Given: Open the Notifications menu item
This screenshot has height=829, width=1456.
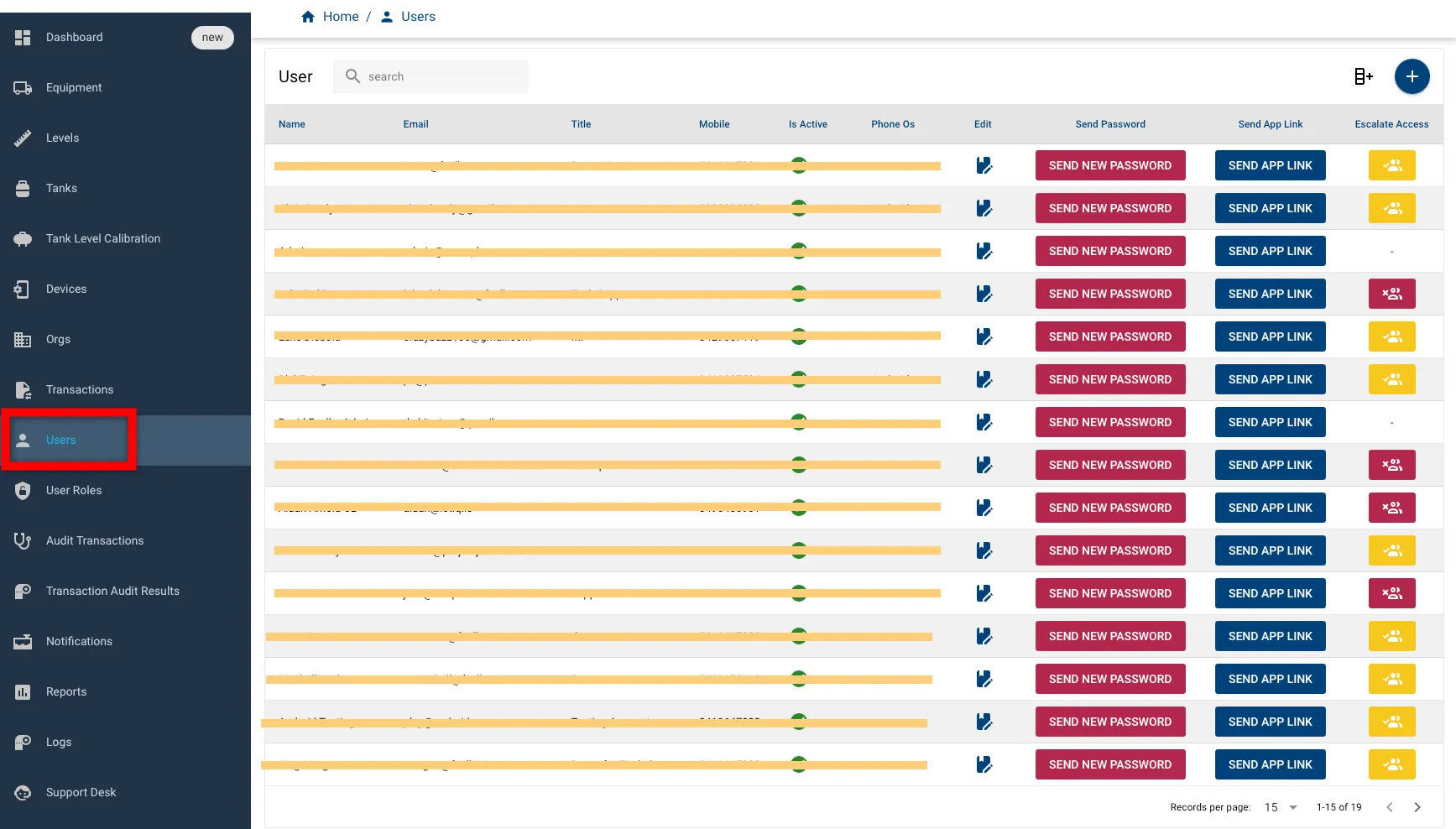Looking at the screenshot, I should coord(126,642).
